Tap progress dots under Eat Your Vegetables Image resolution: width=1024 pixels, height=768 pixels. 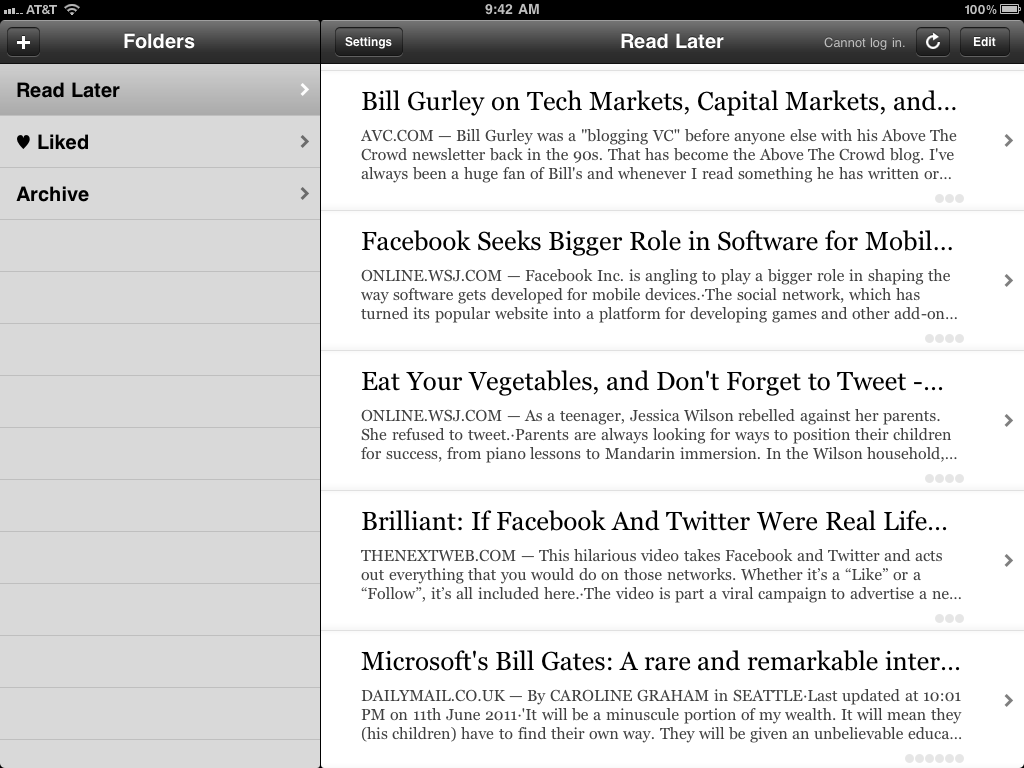(944, 479)
